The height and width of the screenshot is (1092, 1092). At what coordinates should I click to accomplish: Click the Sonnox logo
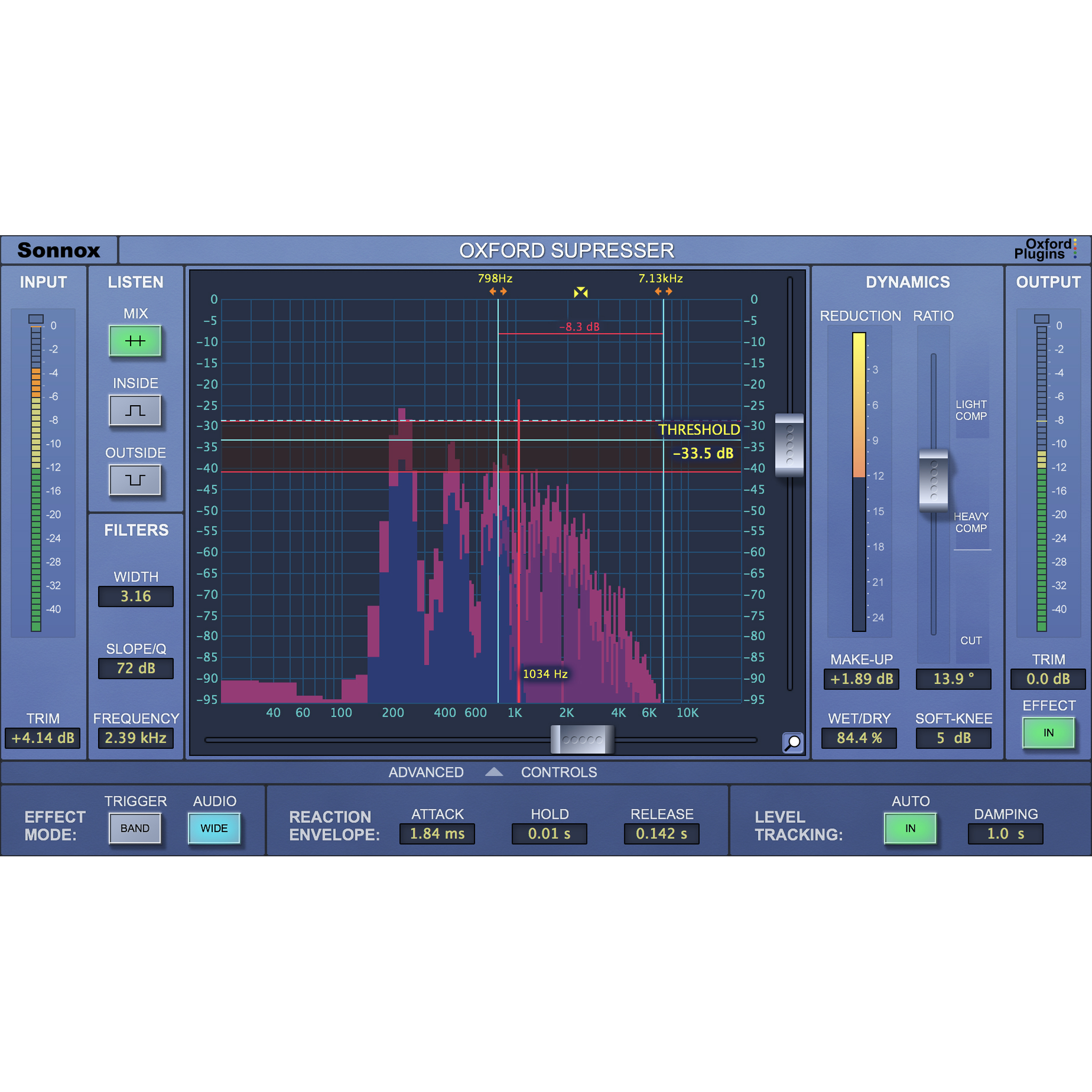tap(58, 250)
